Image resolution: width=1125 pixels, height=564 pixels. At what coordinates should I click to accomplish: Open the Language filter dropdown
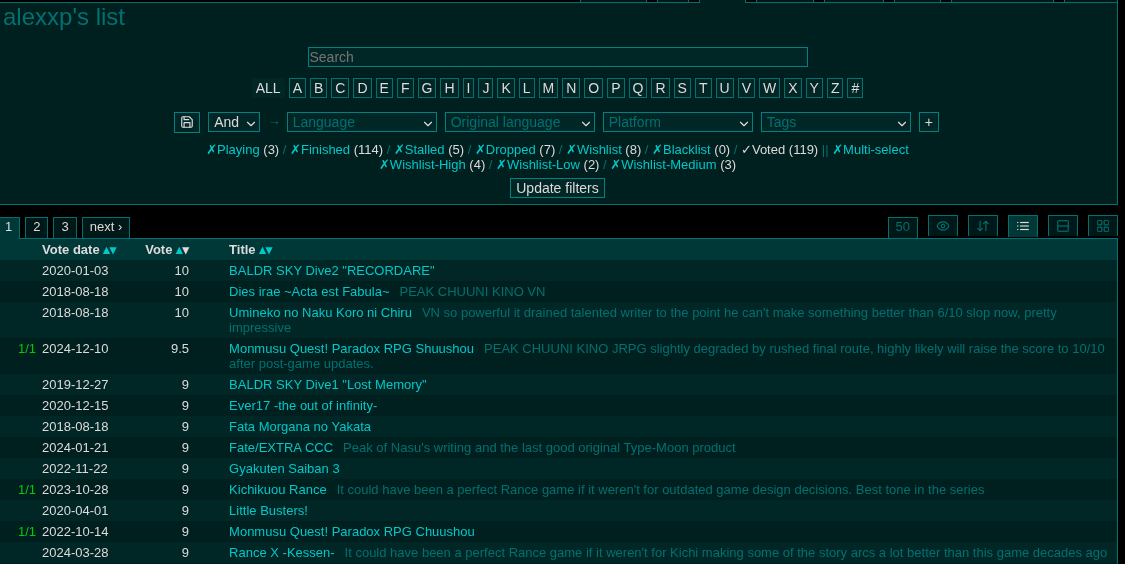point(362,122)
